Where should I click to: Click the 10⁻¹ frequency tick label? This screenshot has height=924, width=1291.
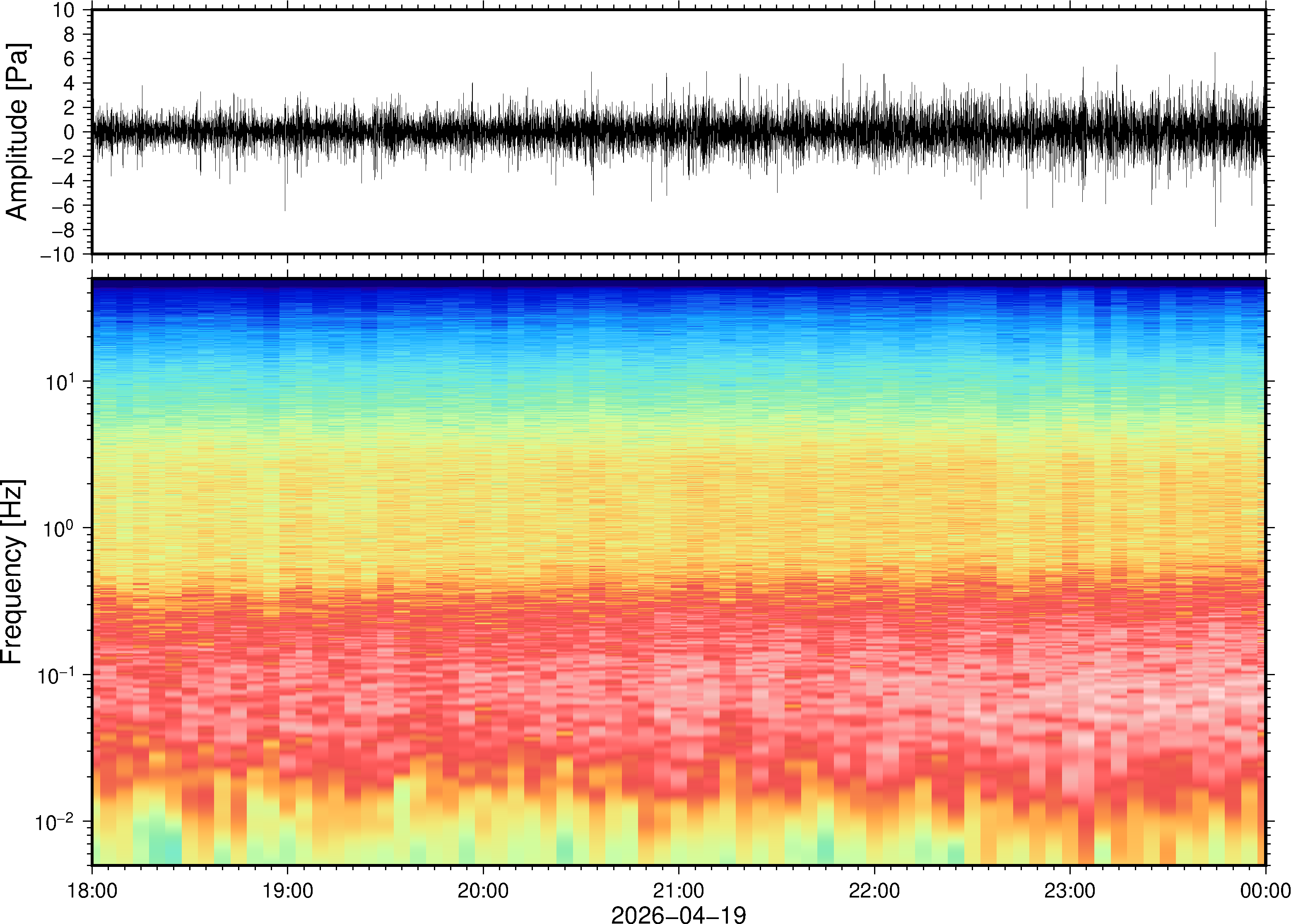(x=55, y=675)
